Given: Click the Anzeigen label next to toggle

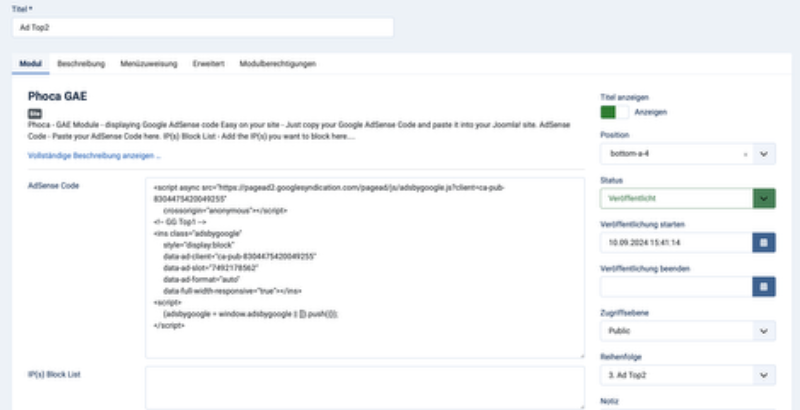Looking at the screenshot, I should click(x=651, y=112).
